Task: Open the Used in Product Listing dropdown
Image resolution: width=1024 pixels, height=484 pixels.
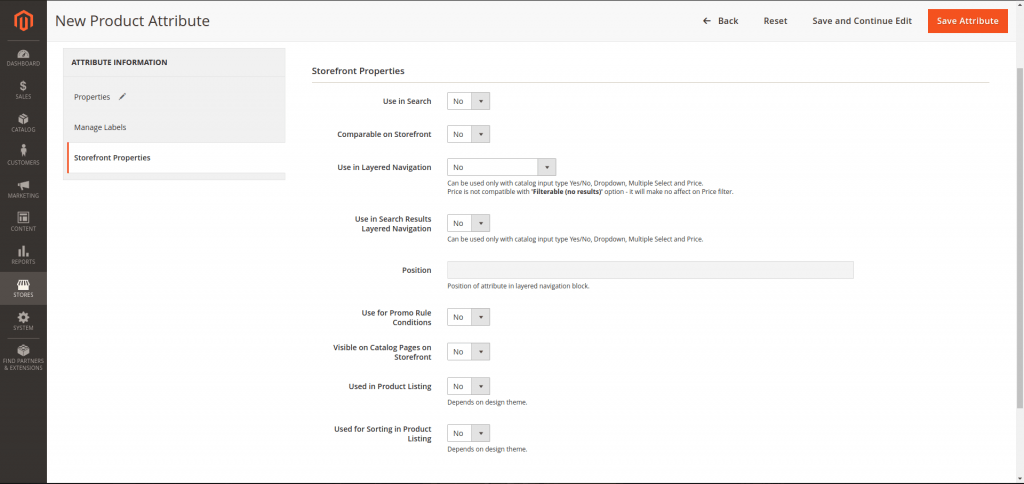Action: click(x=468, y=386)
